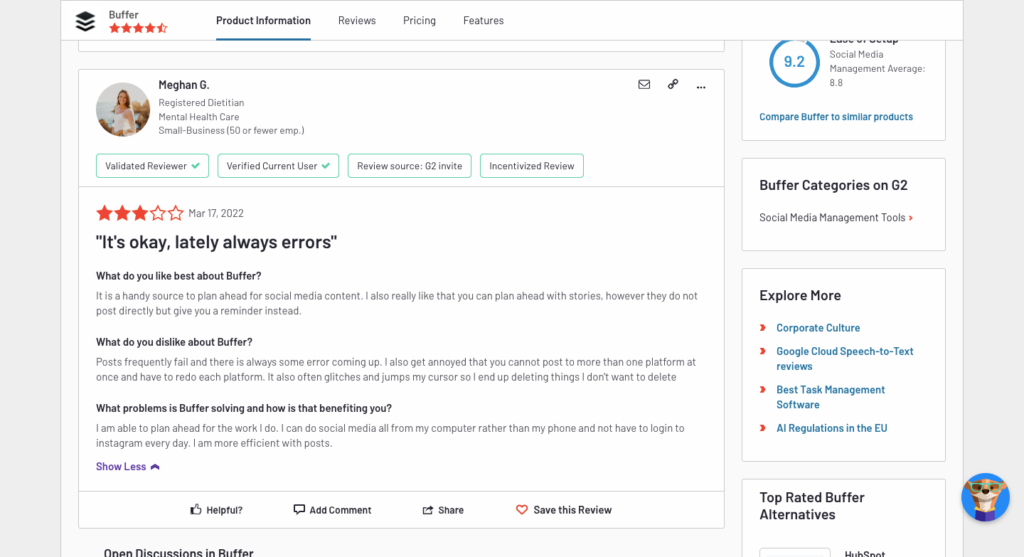The width and height of the screenshot is (1024, 557).
Task: Click Meghan G.'s profile photo
Action: [123, 109]
